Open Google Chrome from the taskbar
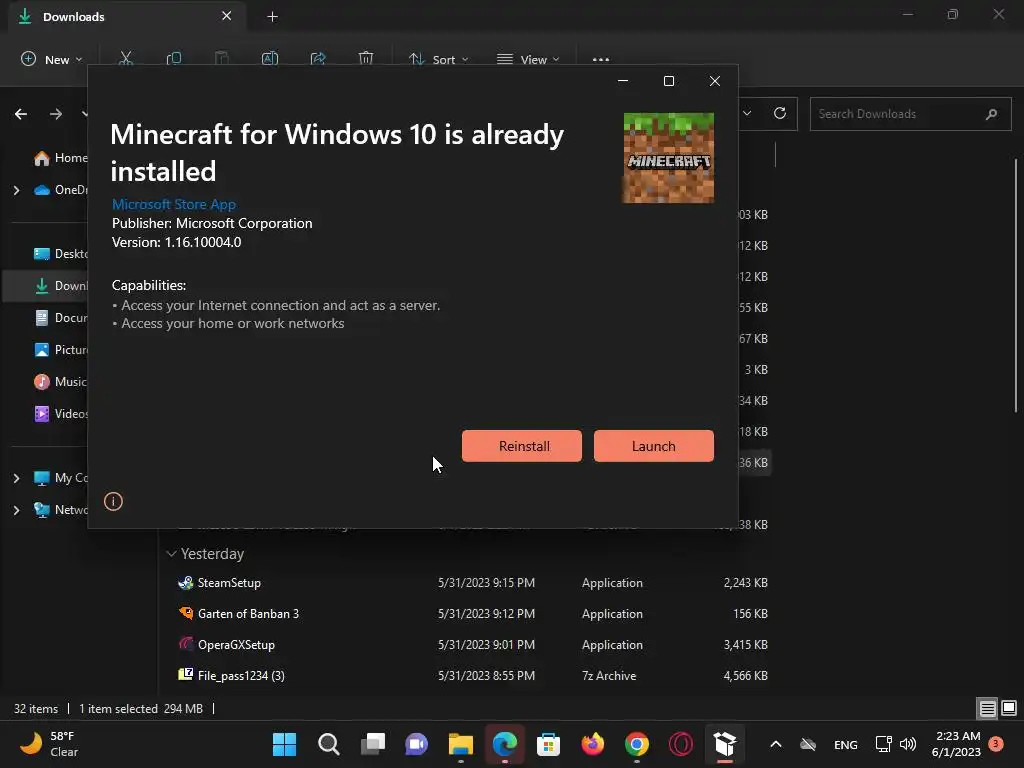Screen dimensions: 1024x768 point(637,744)
